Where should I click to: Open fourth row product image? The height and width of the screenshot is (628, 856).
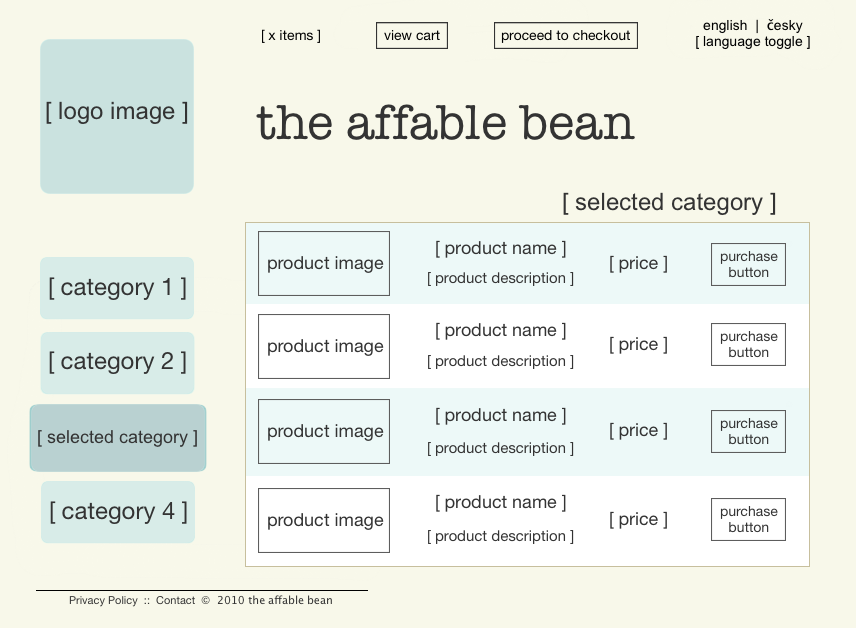[x=324, y=521]
